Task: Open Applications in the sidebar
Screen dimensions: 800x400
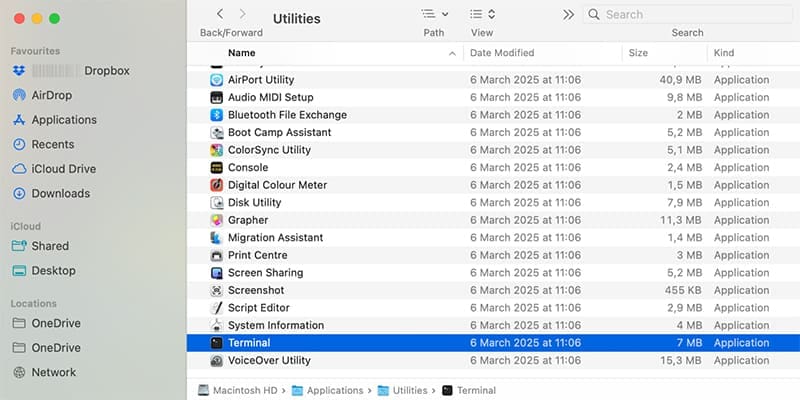Action: 64,120
